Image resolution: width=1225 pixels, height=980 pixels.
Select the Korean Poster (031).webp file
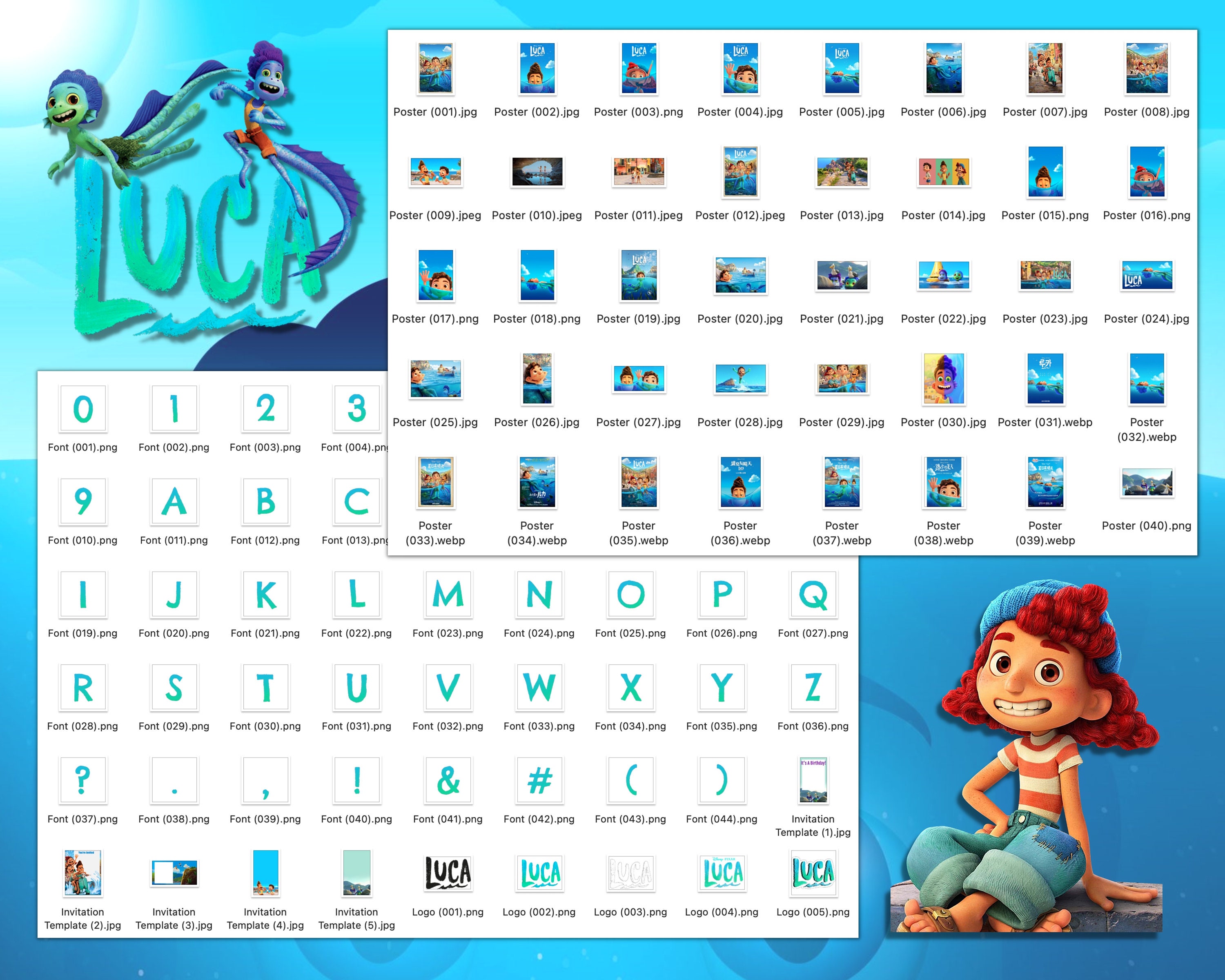coord(1045,379)
